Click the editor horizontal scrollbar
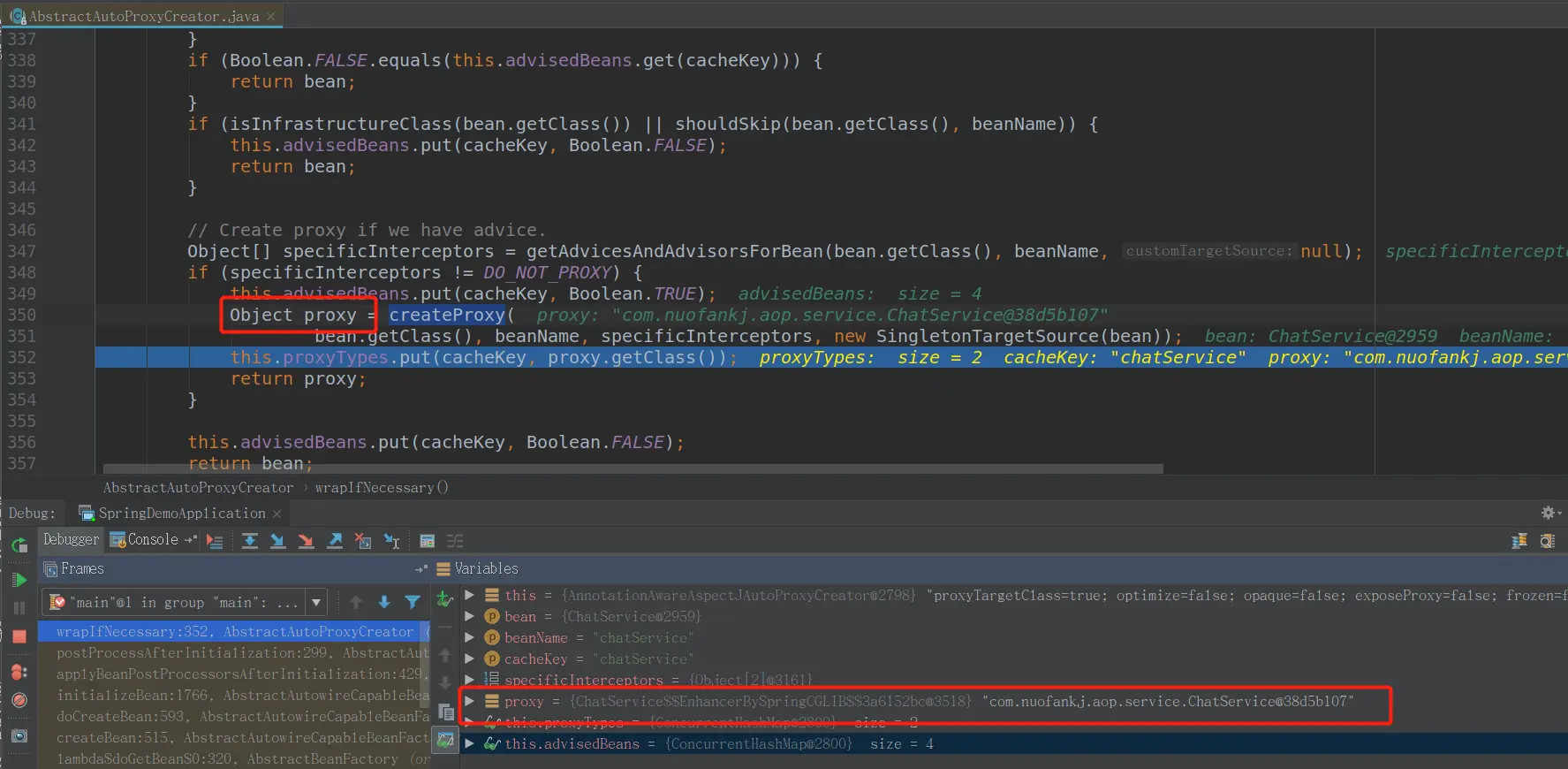 [633, 469]
